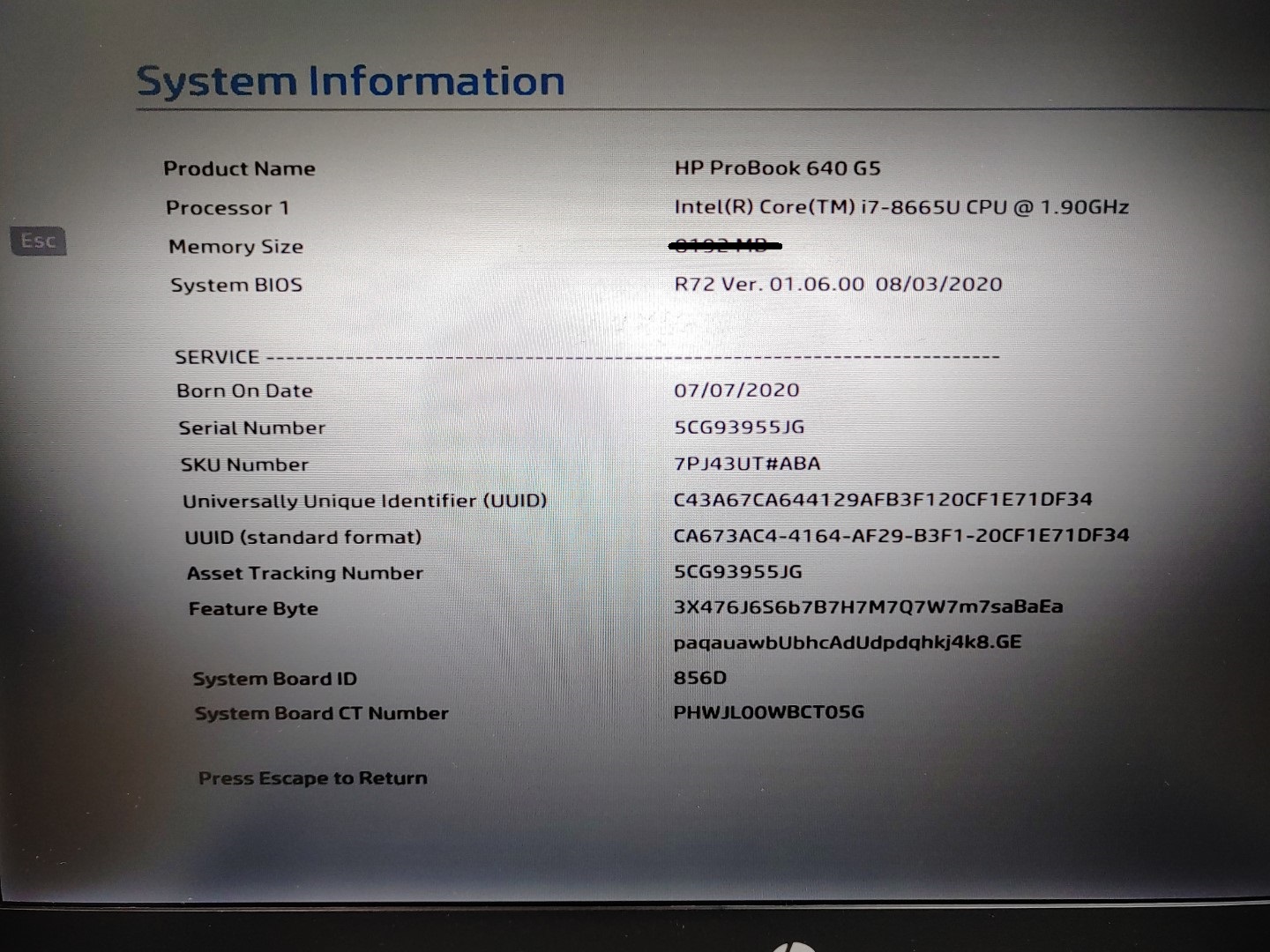Click the Product Name label
The image size is (1270, 952).
point(239,168)
